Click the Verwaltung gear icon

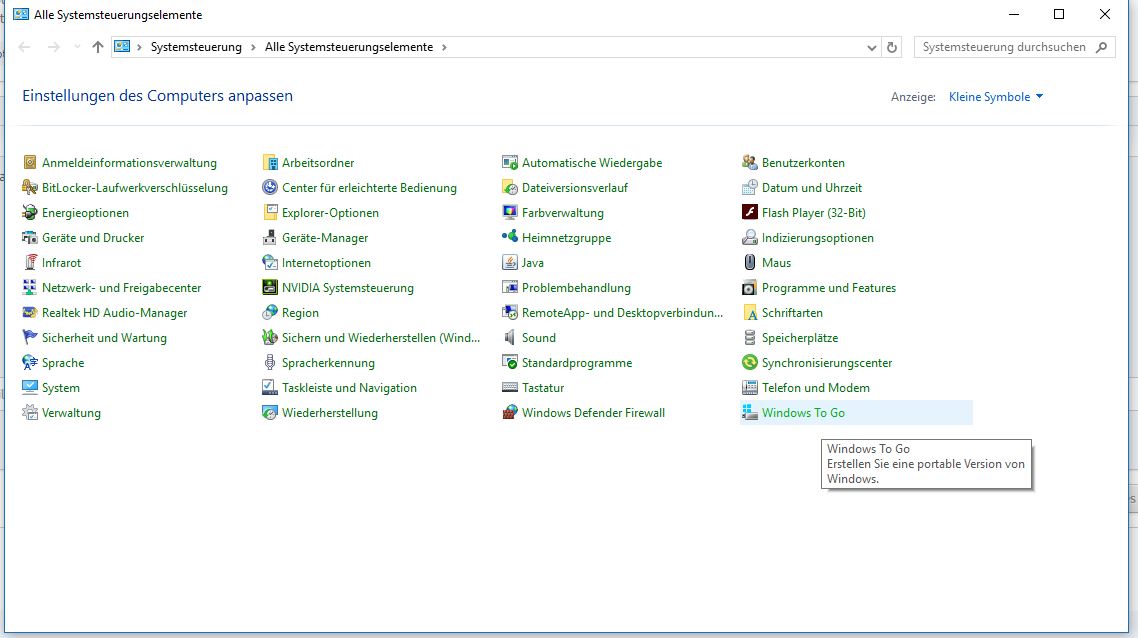coord(30,413)
